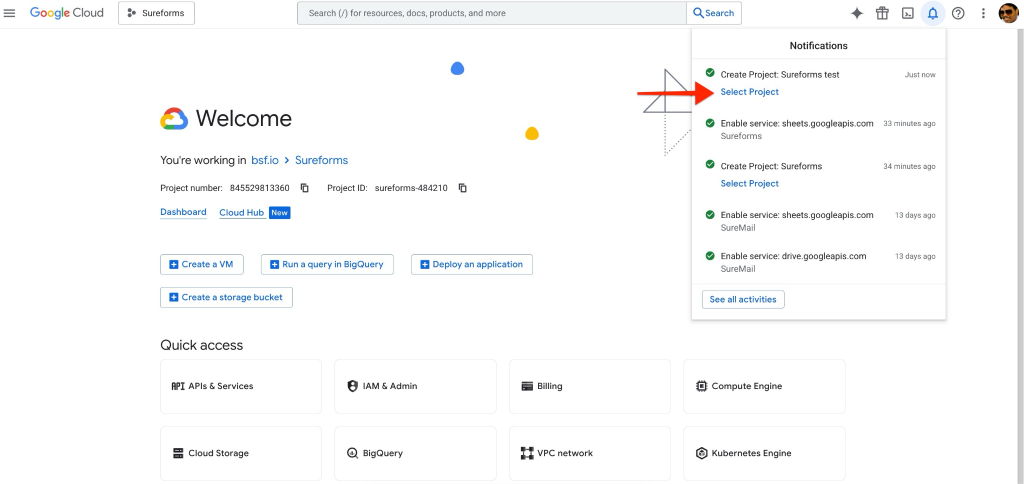Open the Sureforms project picker dropdown
The height and width of the screenshot is (484, 1024).
click(156, 13)
